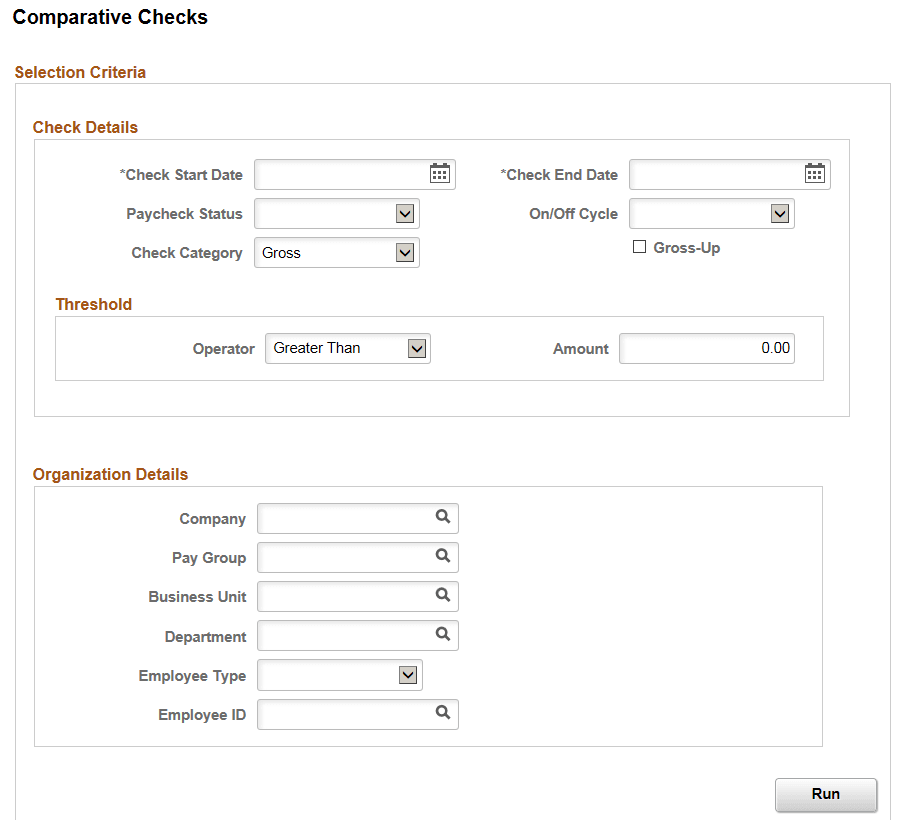Open the Company lookup magnifying glass
The width and height of the screenshot is (900, 820).
pyautogui.click(x=443, y=518)
